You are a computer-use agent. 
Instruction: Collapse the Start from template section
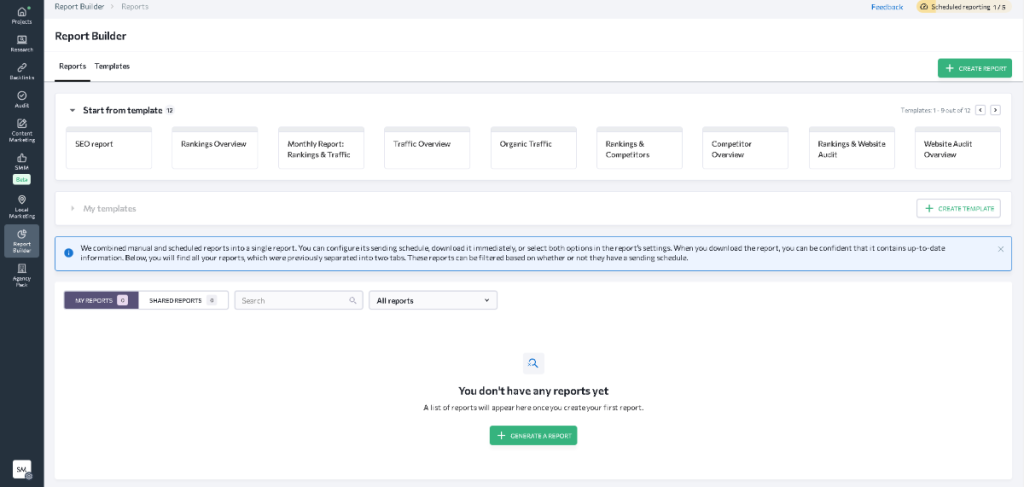click(x=72, y=110)
